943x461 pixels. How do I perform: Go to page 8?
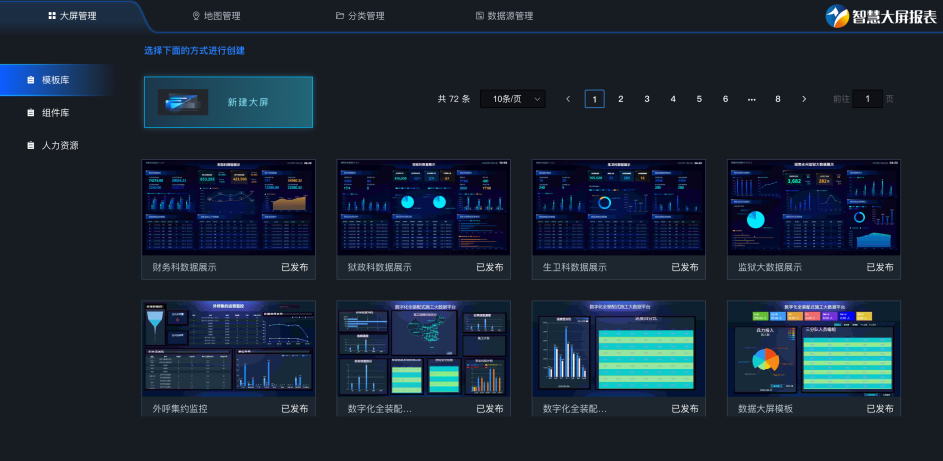click(x=778, y=99)
